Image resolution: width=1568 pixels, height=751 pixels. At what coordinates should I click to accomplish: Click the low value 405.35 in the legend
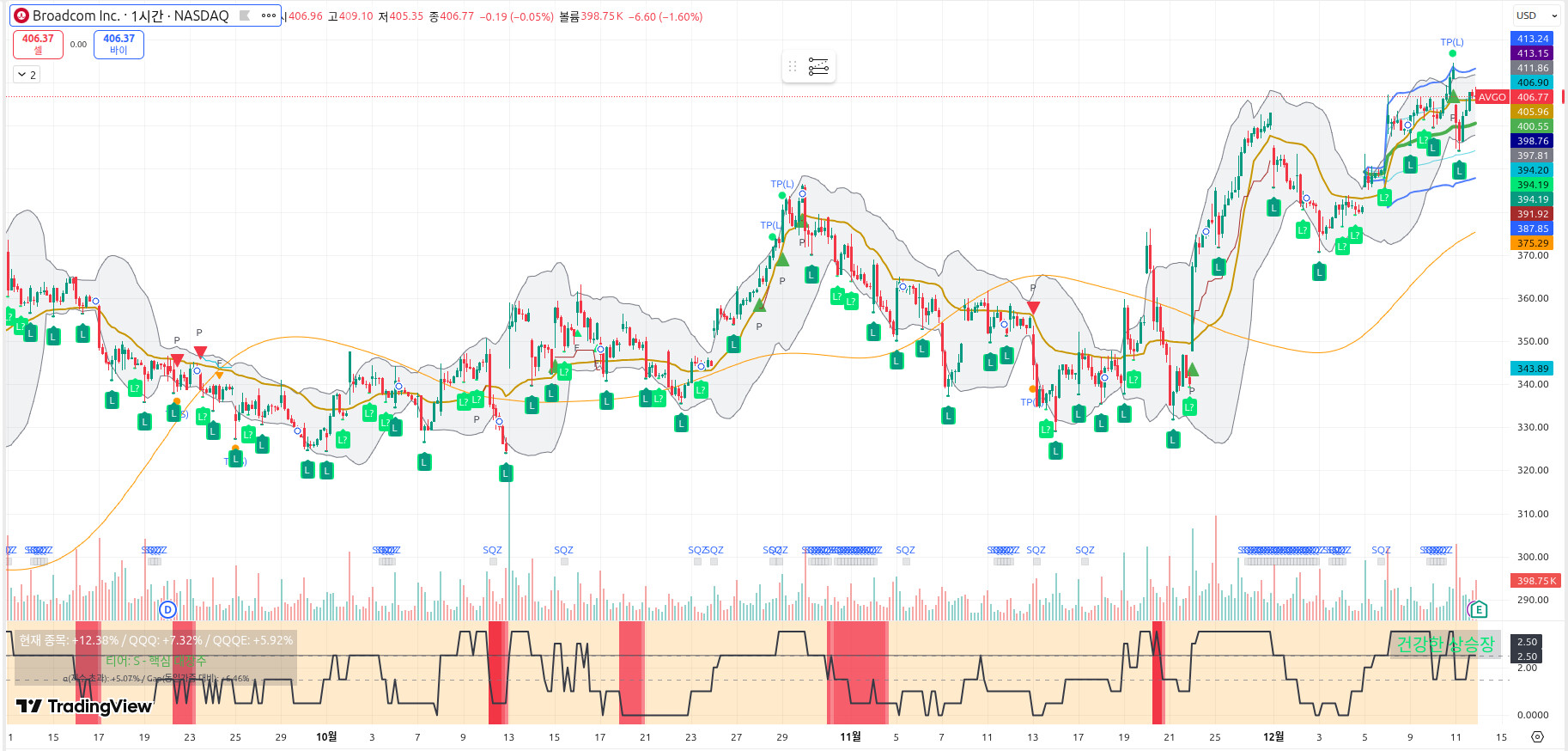[x=406, y=16]
